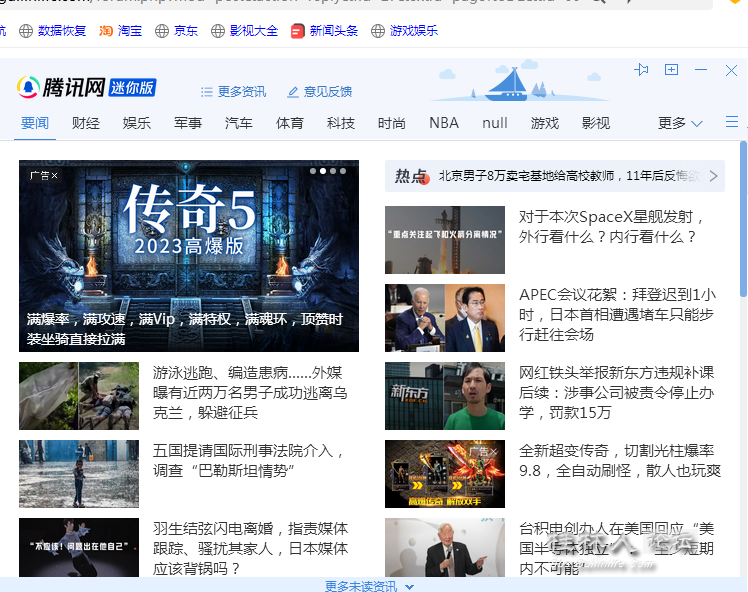Expand the 更多 categories dropdown
748x592 pixels.
tap(680, 123)
